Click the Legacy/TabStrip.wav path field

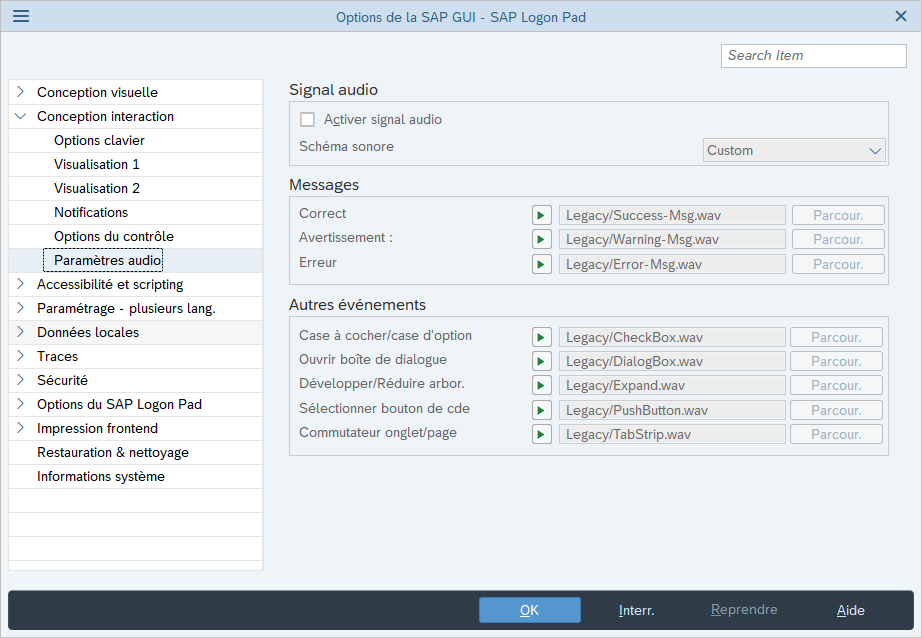(672, 434)
